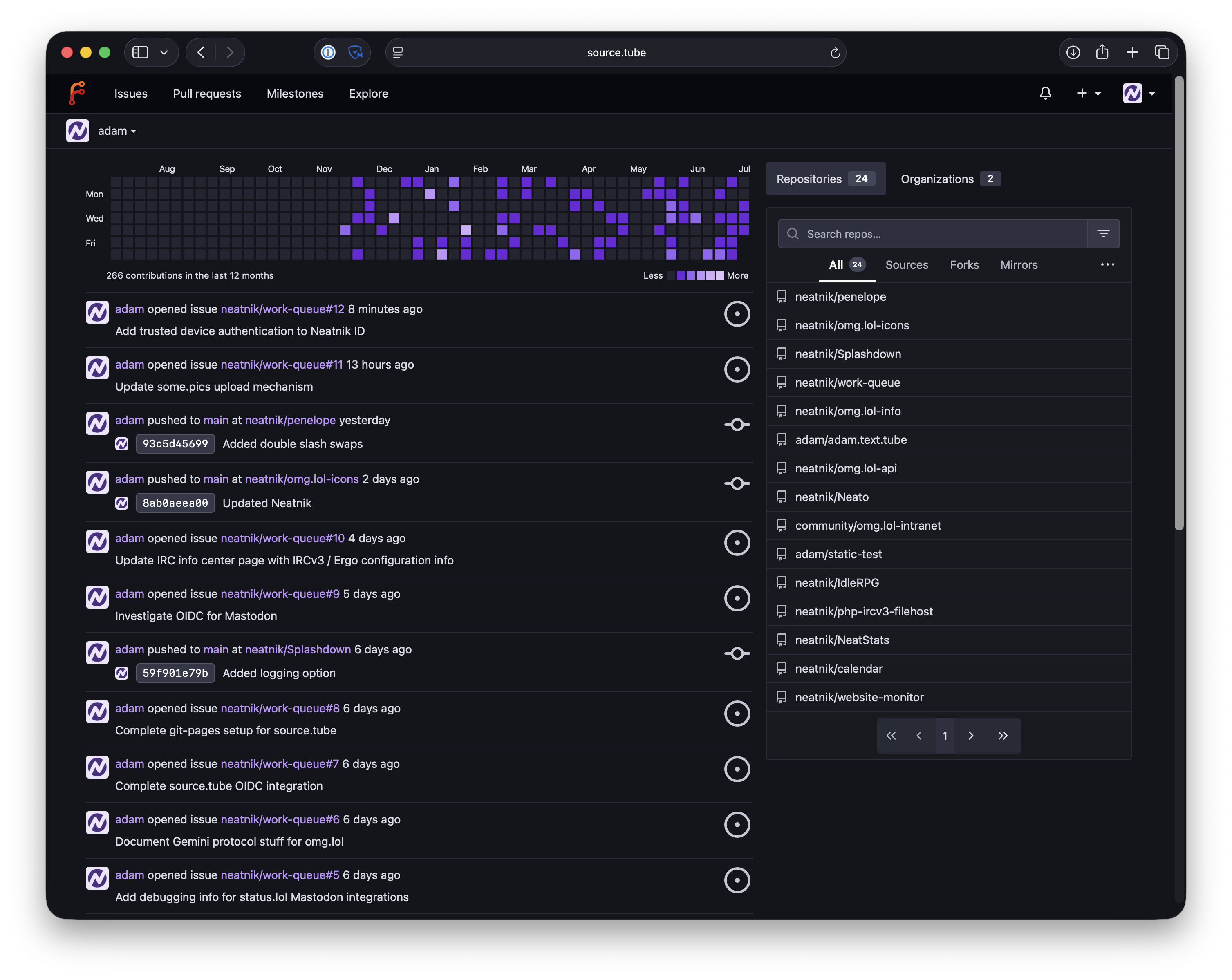Show only Mirrors repositories
The image size is (1232, 980).
1019,264
